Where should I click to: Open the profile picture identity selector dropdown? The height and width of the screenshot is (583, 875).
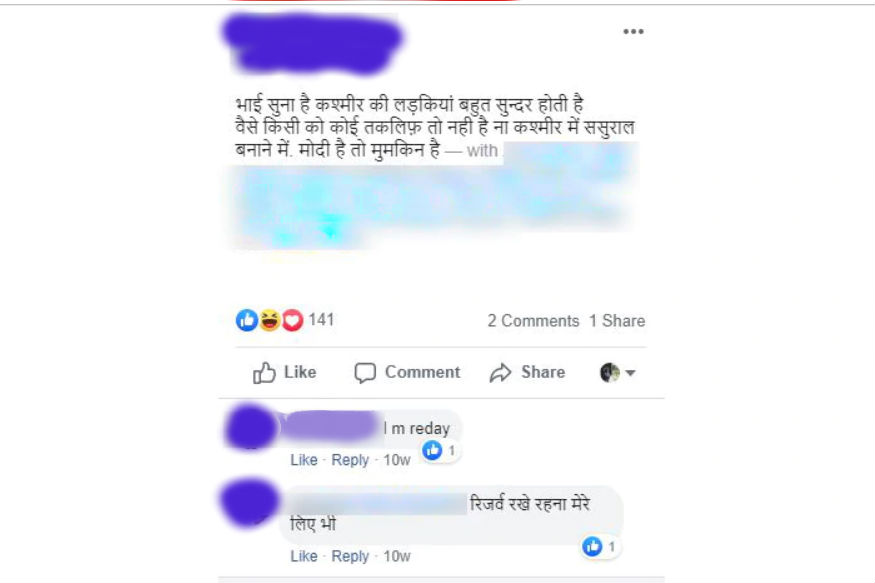tap(617, 373)
